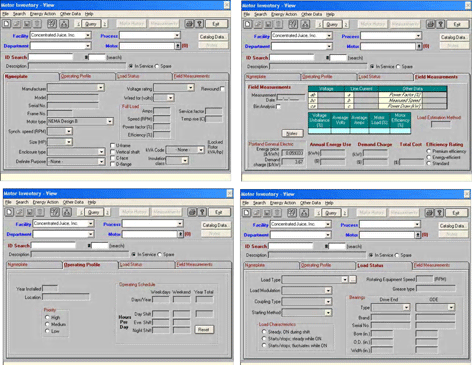Open the Manufacturer dropdown
472x365 pixels.
tap(101, 87)
